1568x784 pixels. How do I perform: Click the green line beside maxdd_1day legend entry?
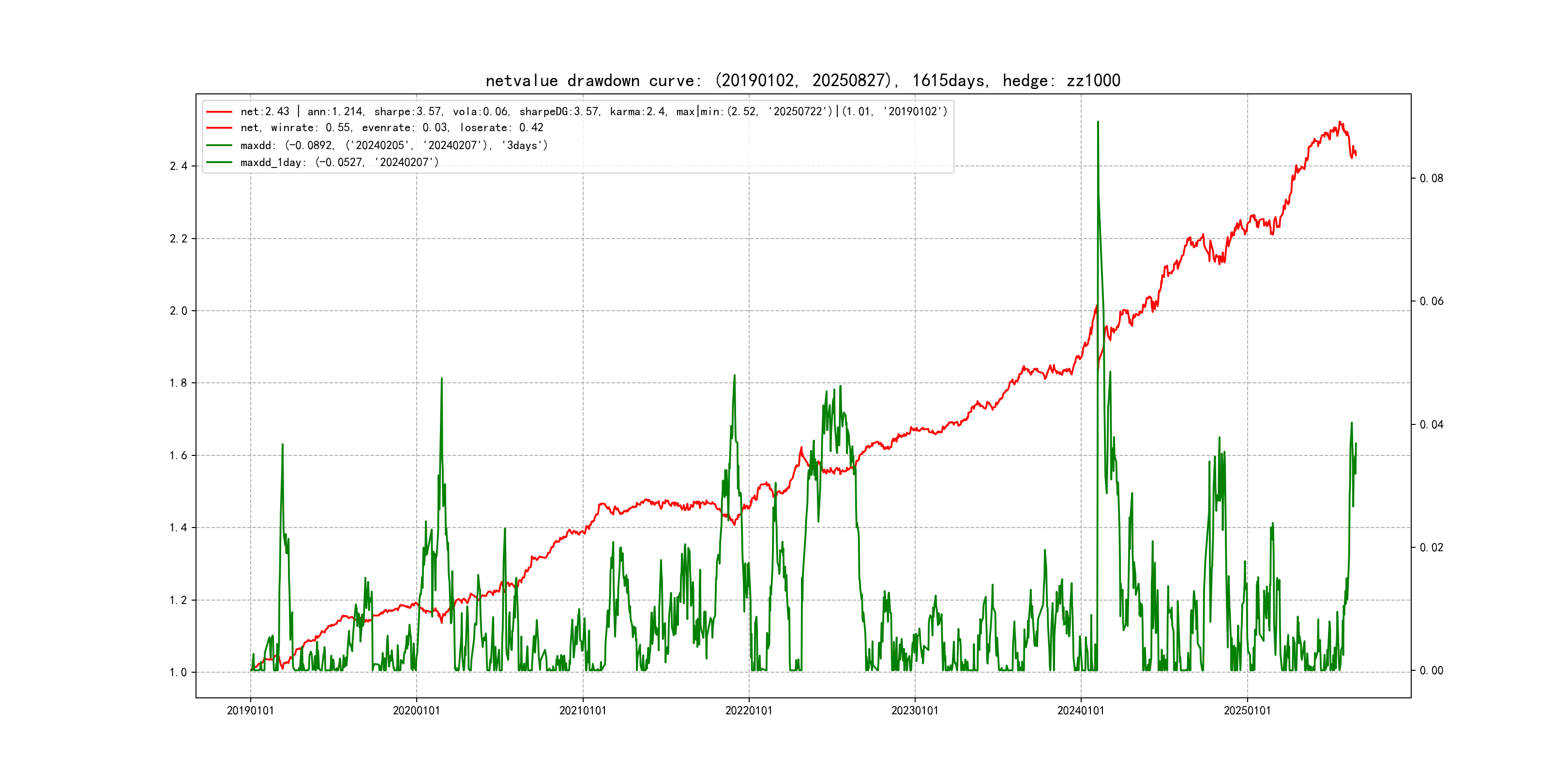pos(219,163)
